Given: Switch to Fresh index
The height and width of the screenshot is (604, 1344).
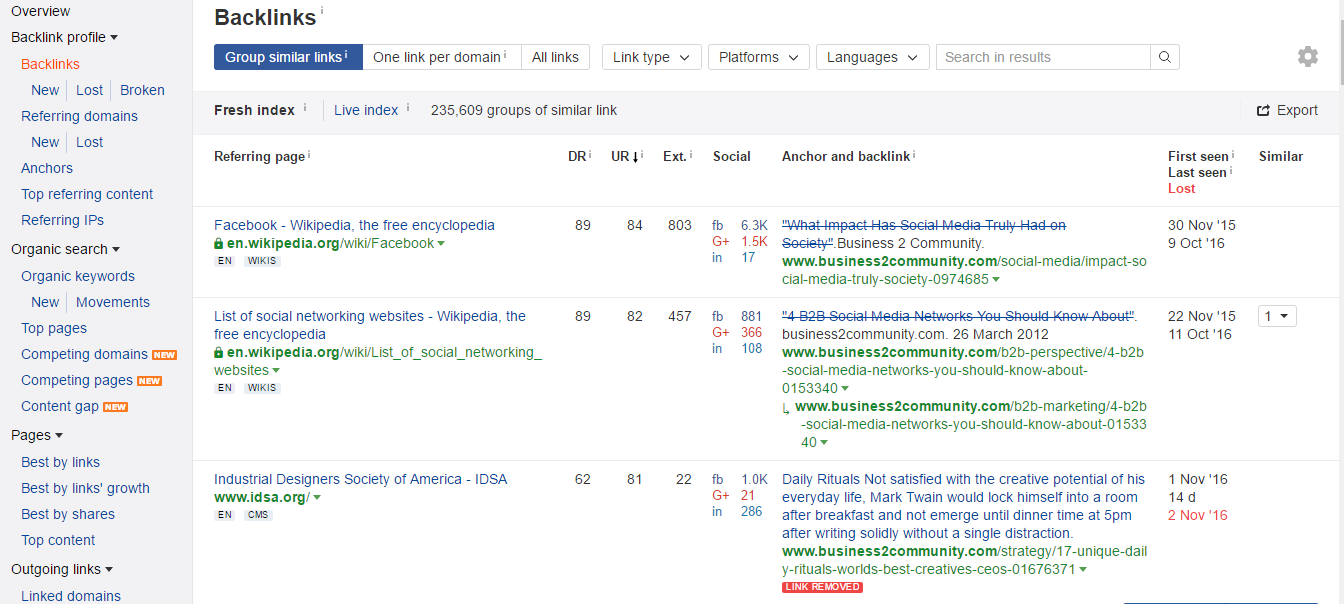Looking at the screenshot, I should click(x=254, y=110).
